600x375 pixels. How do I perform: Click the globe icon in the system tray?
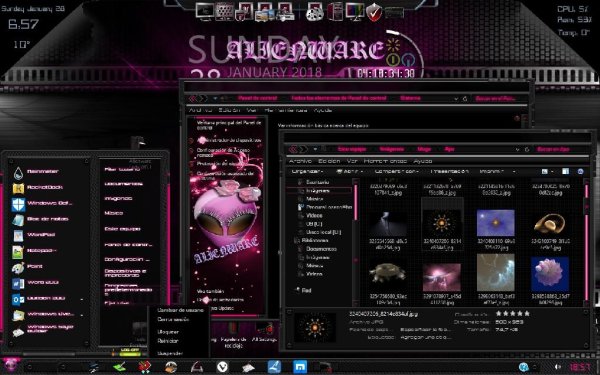[x=523, y=367]
